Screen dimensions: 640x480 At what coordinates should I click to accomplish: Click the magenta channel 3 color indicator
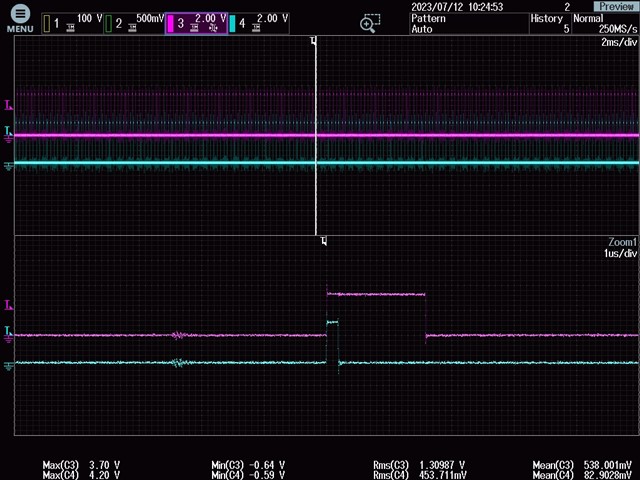click(171, 24)
